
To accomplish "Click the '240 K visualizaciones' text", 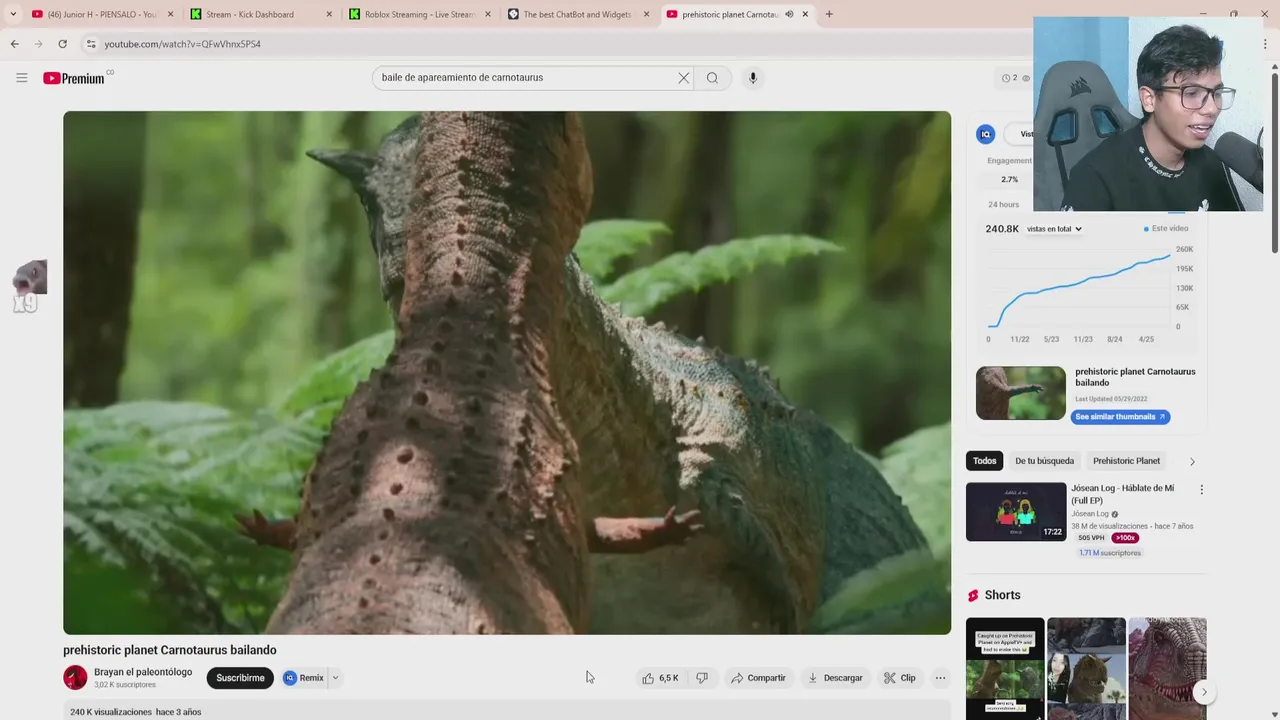I will [x=111, y=712].
